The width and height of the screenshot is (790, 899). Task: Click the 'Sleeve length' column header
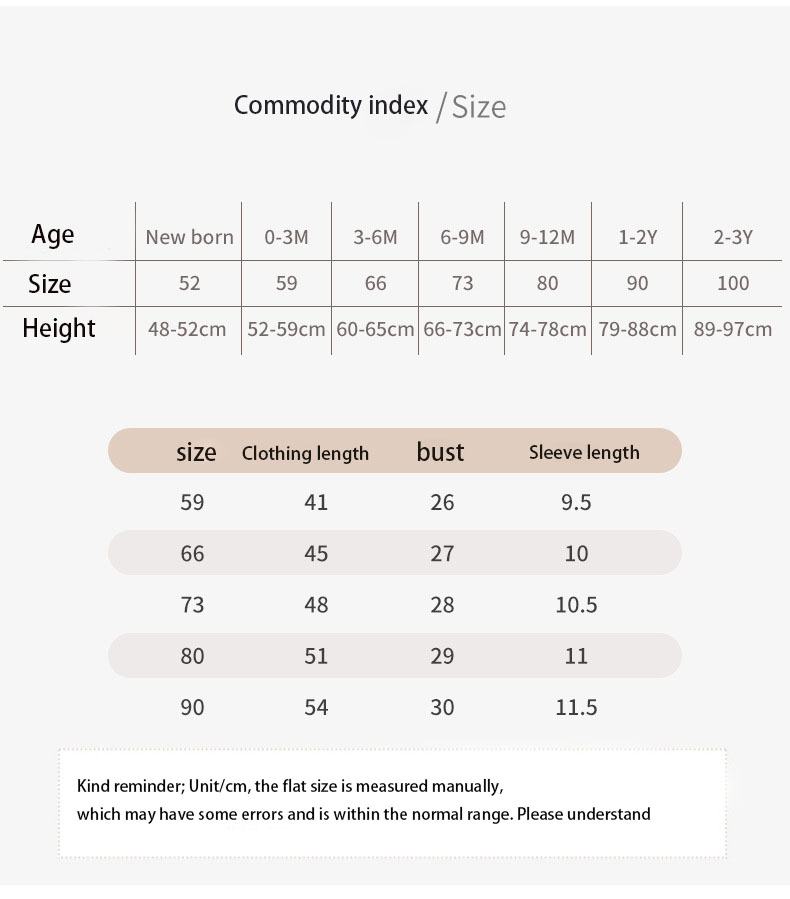[584, 452]
